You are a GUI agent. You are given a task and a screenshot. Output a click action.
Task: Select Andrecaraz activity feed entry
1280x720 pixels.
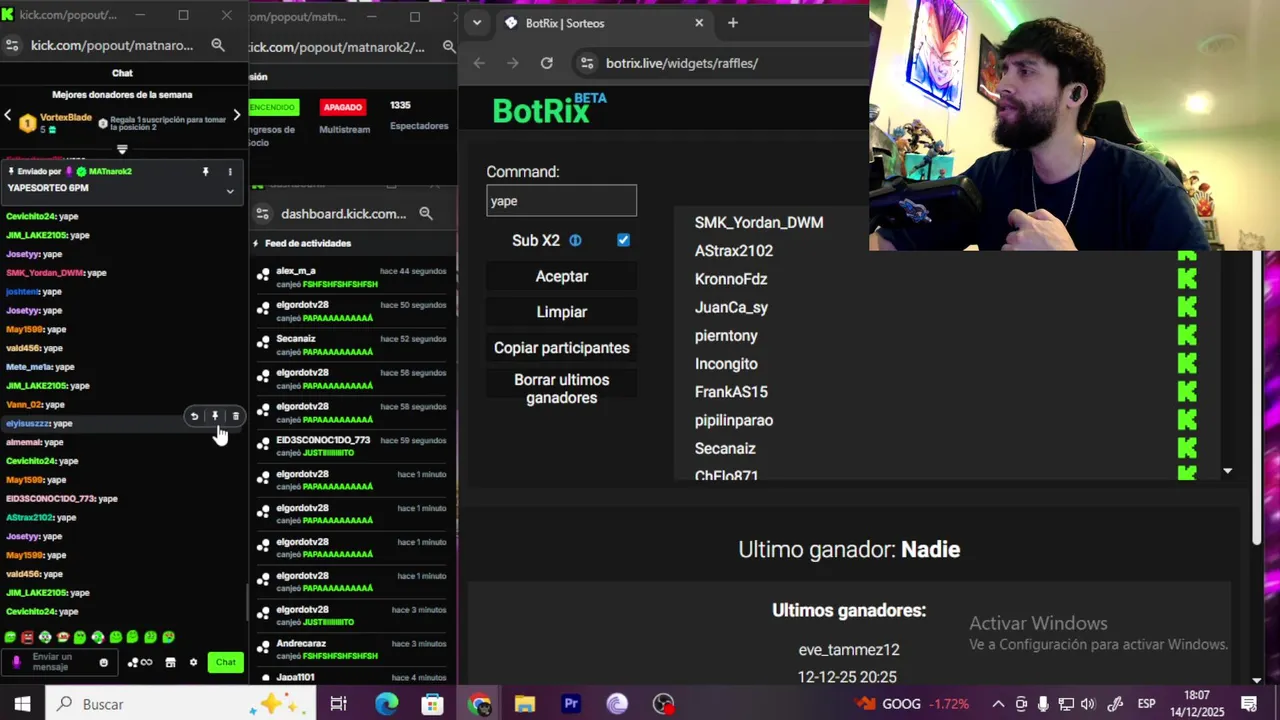[352, 650]
